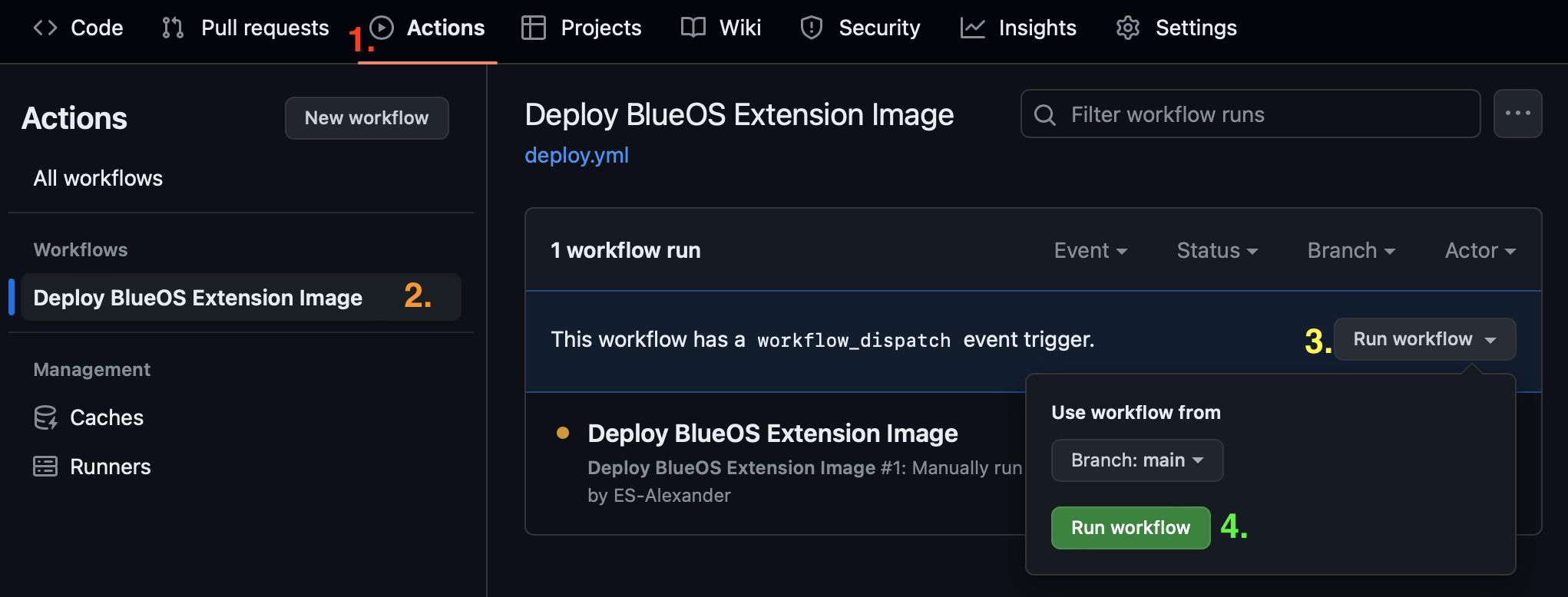Click the workflow_dispatch code text
1568x597 pixels.
tap(854, 340)
